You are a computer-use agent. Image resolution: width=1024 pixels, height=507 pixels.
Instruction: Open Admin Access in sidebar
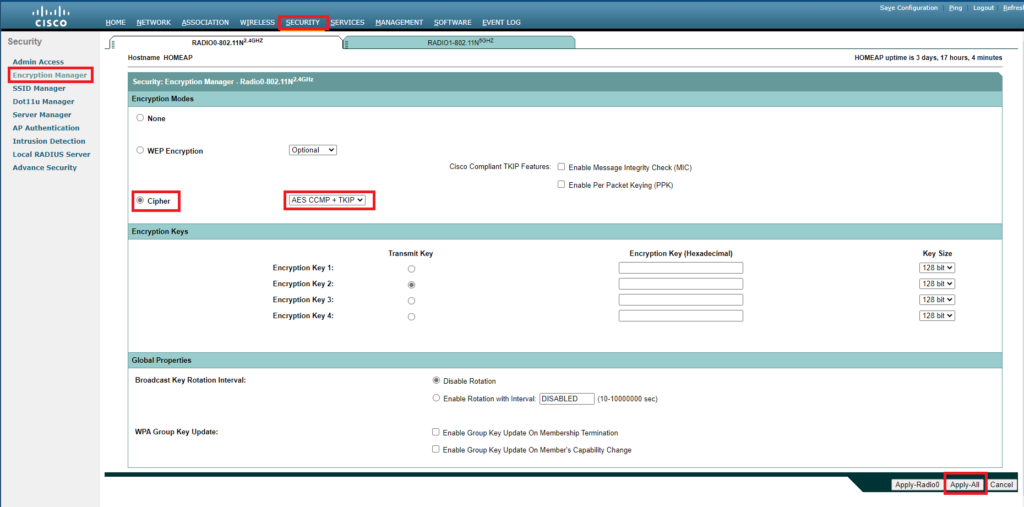coord(39,62)
